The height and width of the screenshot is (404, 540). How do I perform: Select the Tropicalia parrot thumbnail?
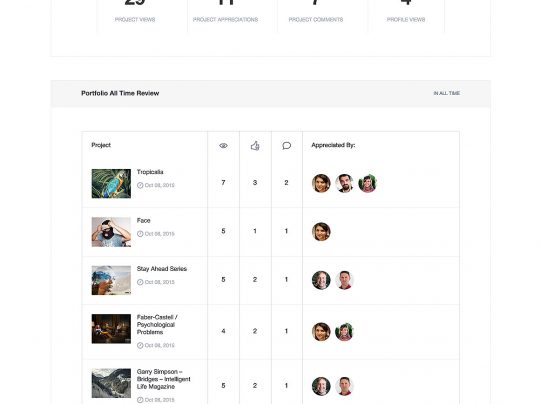coord(111,184)
